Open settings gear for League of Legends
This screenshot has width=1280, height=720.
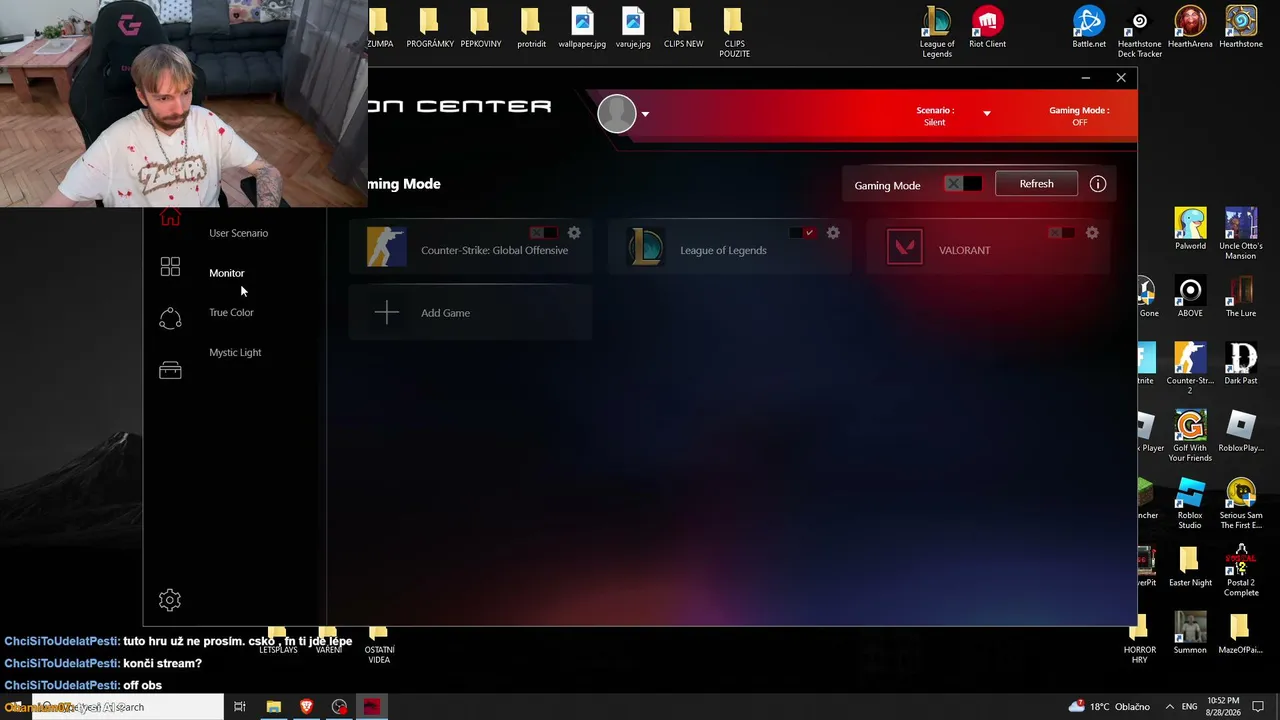click(833, 233)
